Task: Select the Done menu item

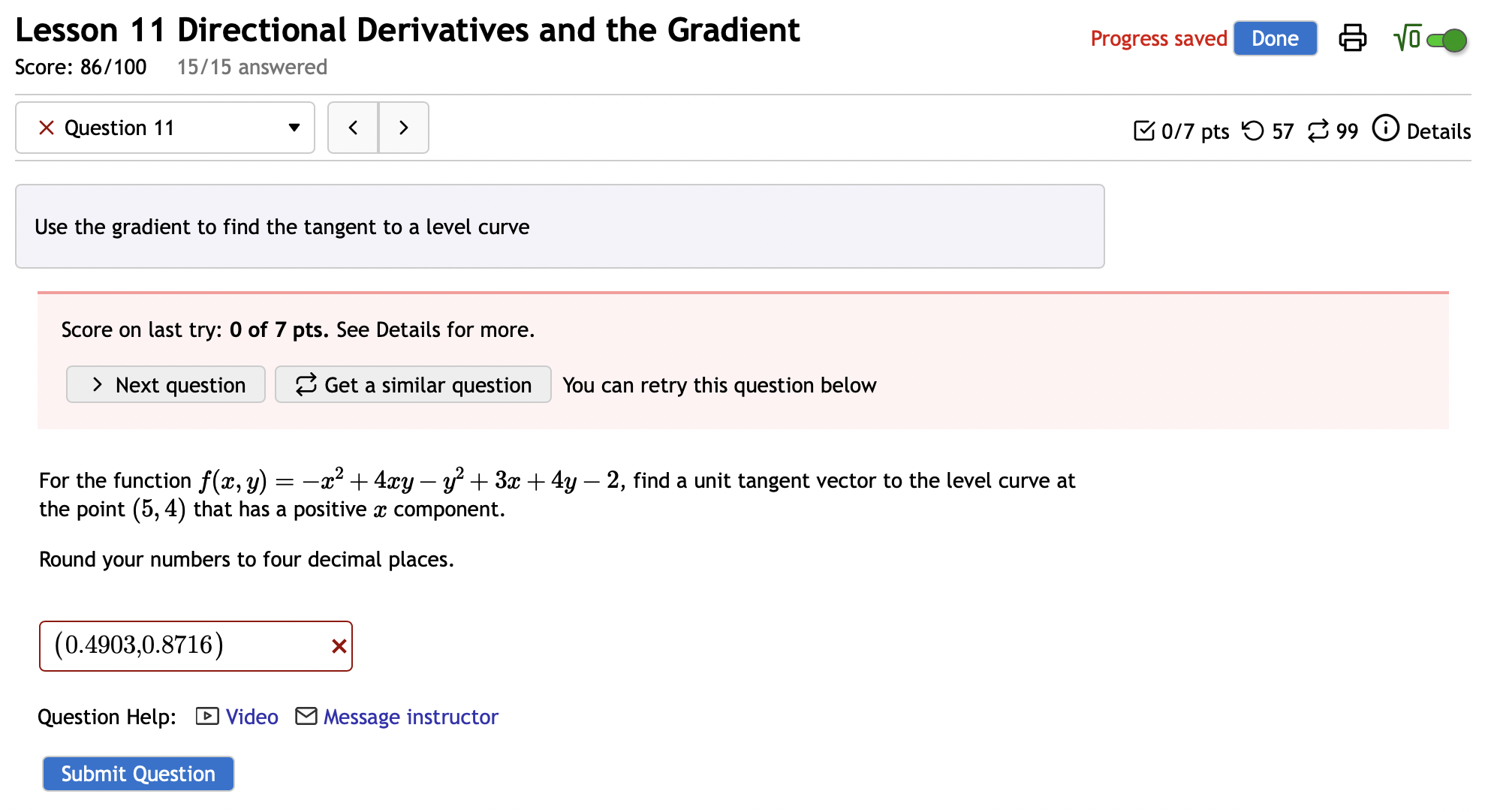Action: point(1275,38)
